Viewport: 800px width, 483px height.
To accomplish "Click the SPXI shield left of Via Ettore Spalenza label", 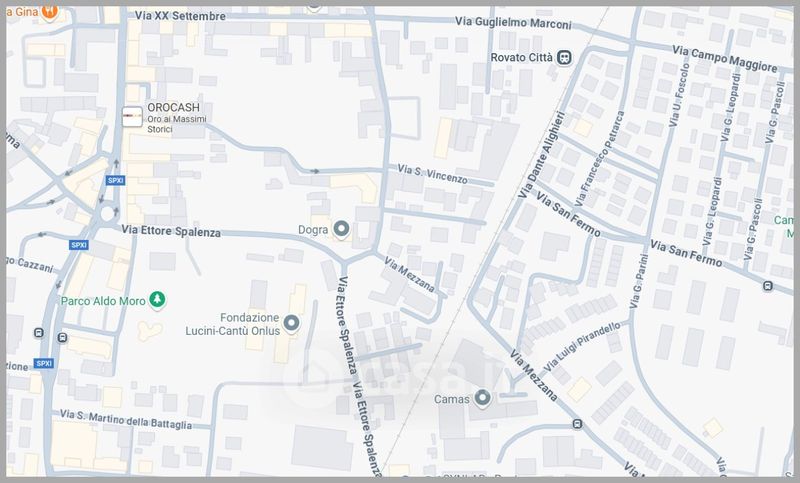I will pos(79,244).
